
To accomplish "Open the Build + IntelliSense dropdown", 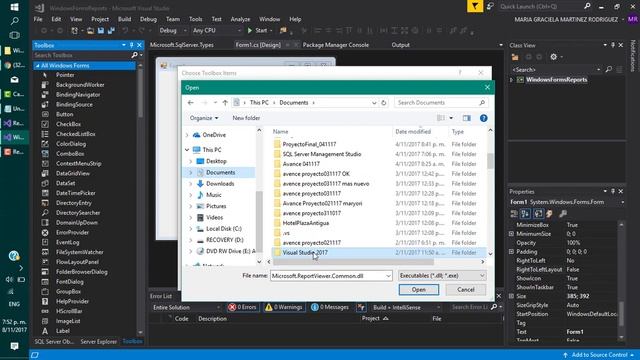I will pos(406,307).
